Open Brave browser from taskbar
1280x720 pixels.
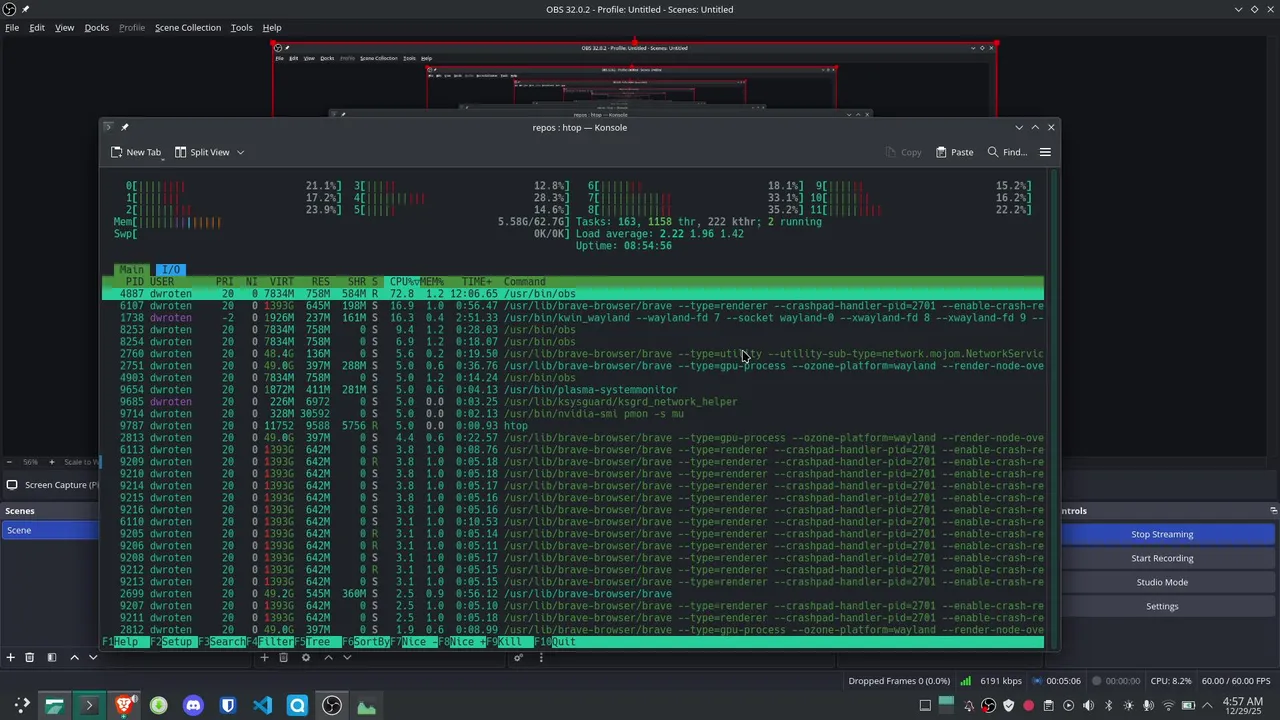pos(124,706)
